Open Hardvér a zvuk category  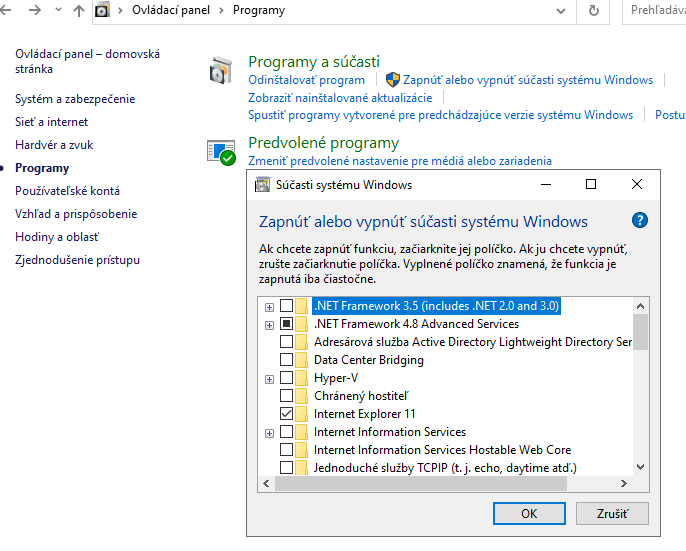tap(54, 145)
